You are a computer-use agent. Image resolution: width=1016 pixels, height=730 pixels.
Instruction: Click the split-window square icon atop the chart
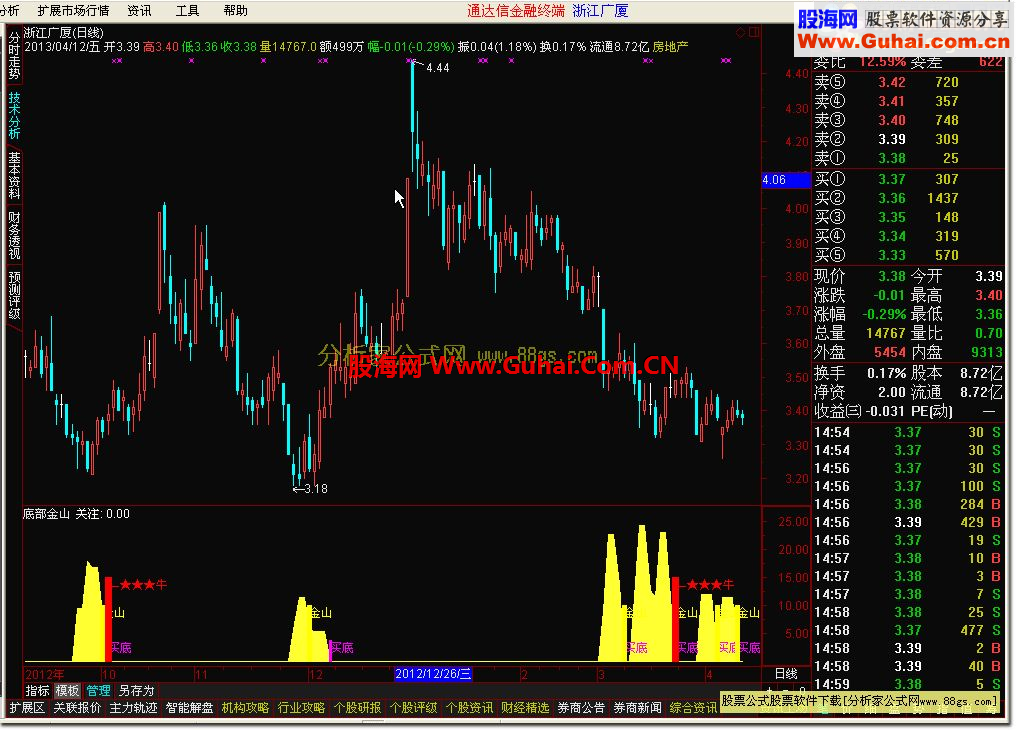(x=754, y=32)
